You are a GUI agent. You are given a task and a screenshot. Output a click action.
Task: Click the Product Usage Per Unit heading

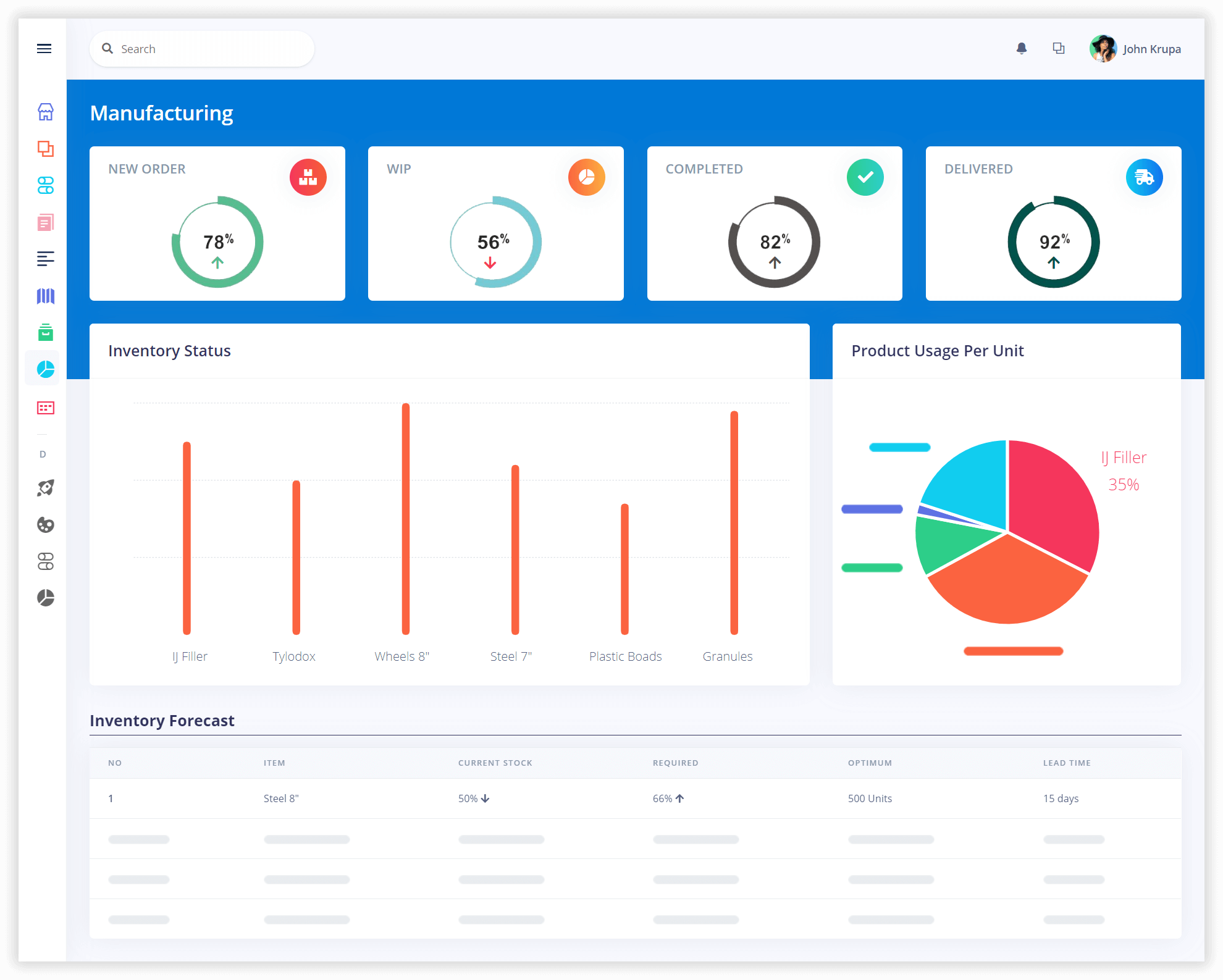(938, 351)
